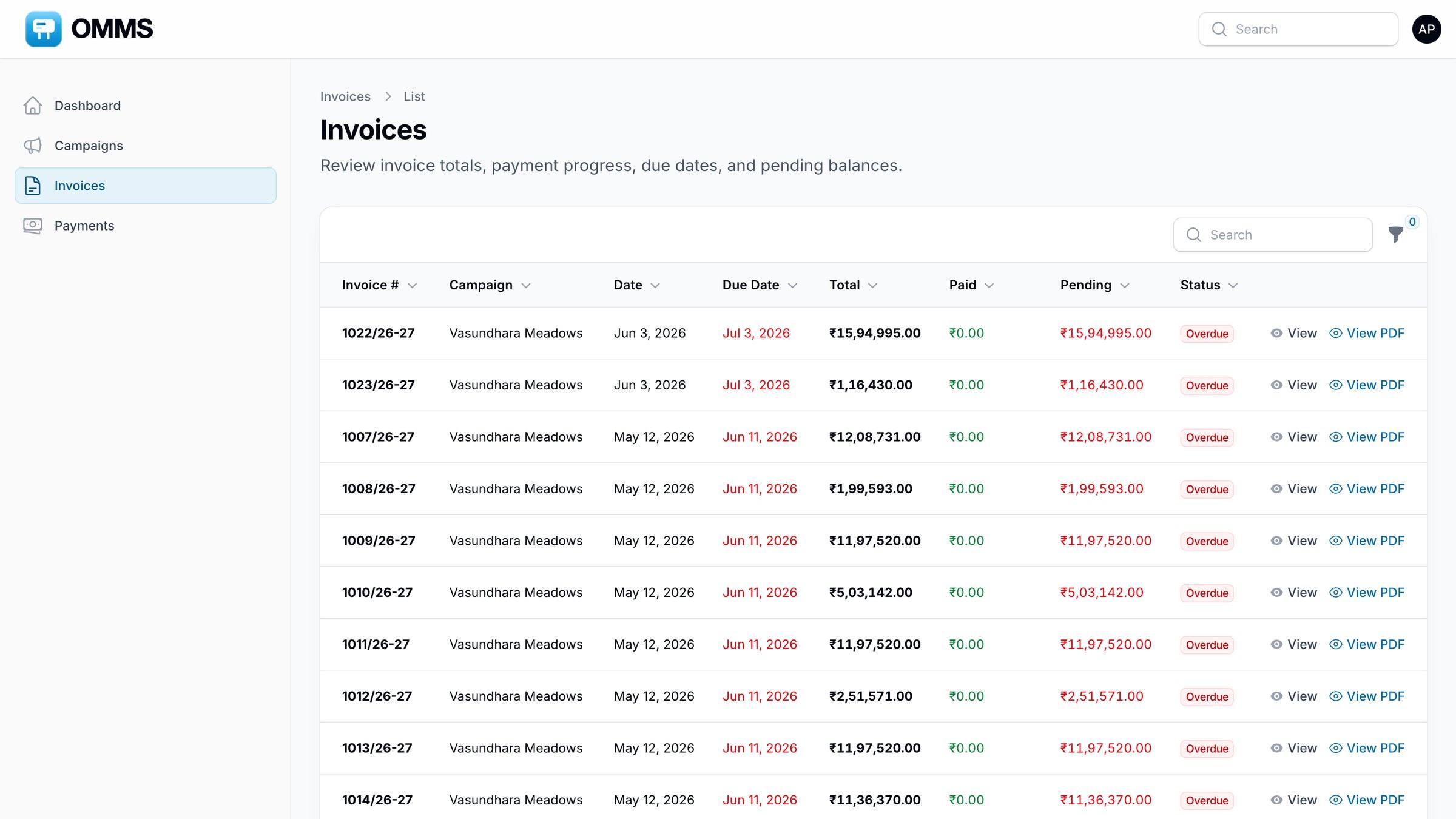Click Overdue badge for invoice 1023/26-27
Screen dimensions: 1456x819
click(1207, 385)
